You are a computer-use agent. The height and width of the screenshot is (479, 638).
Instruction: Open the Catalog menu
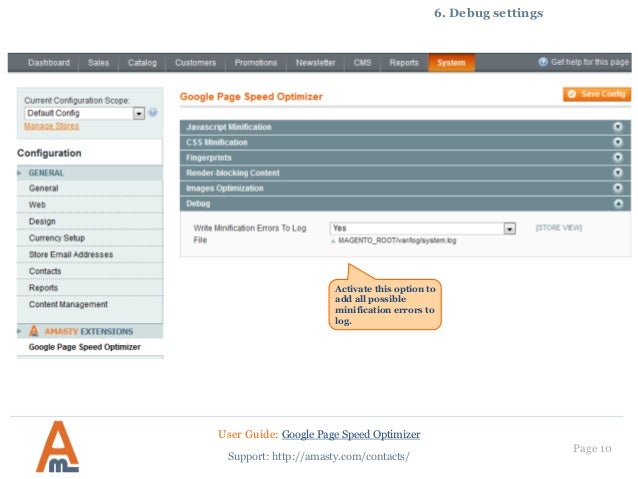point(142,63)
